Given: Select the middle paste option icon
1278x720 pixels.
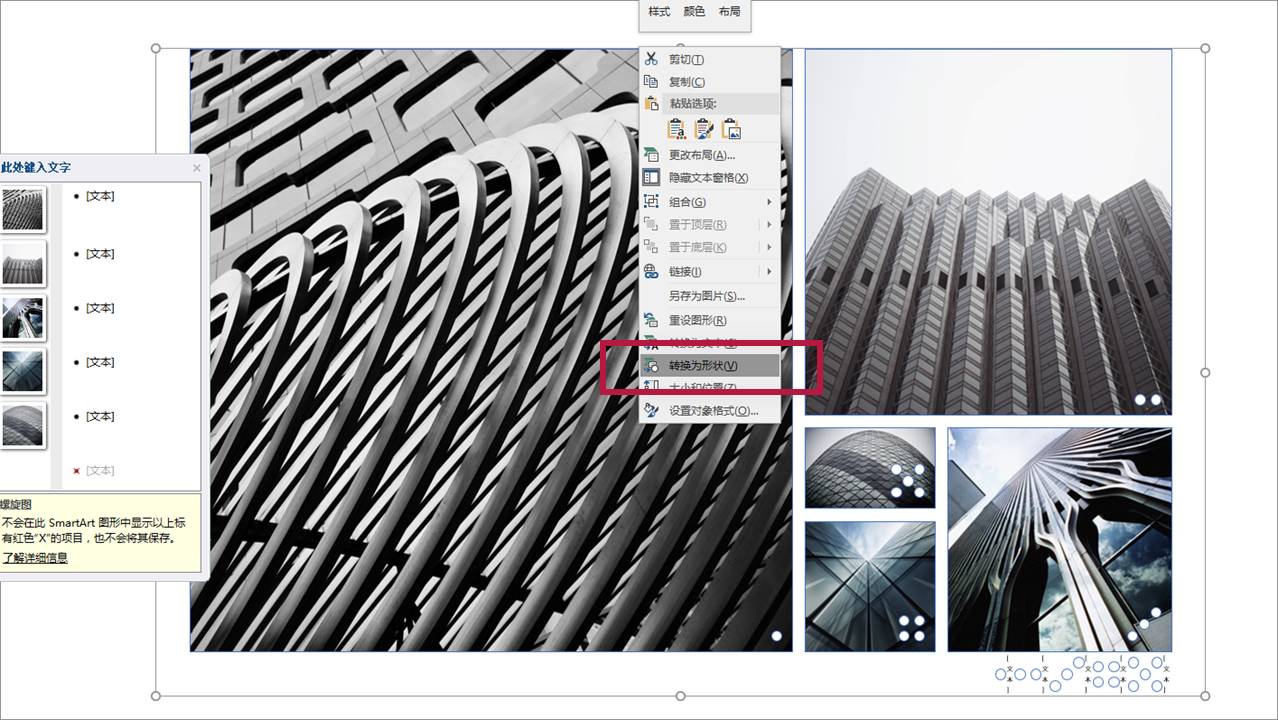Looking at the screenshot, I should [x=704, y=128].
